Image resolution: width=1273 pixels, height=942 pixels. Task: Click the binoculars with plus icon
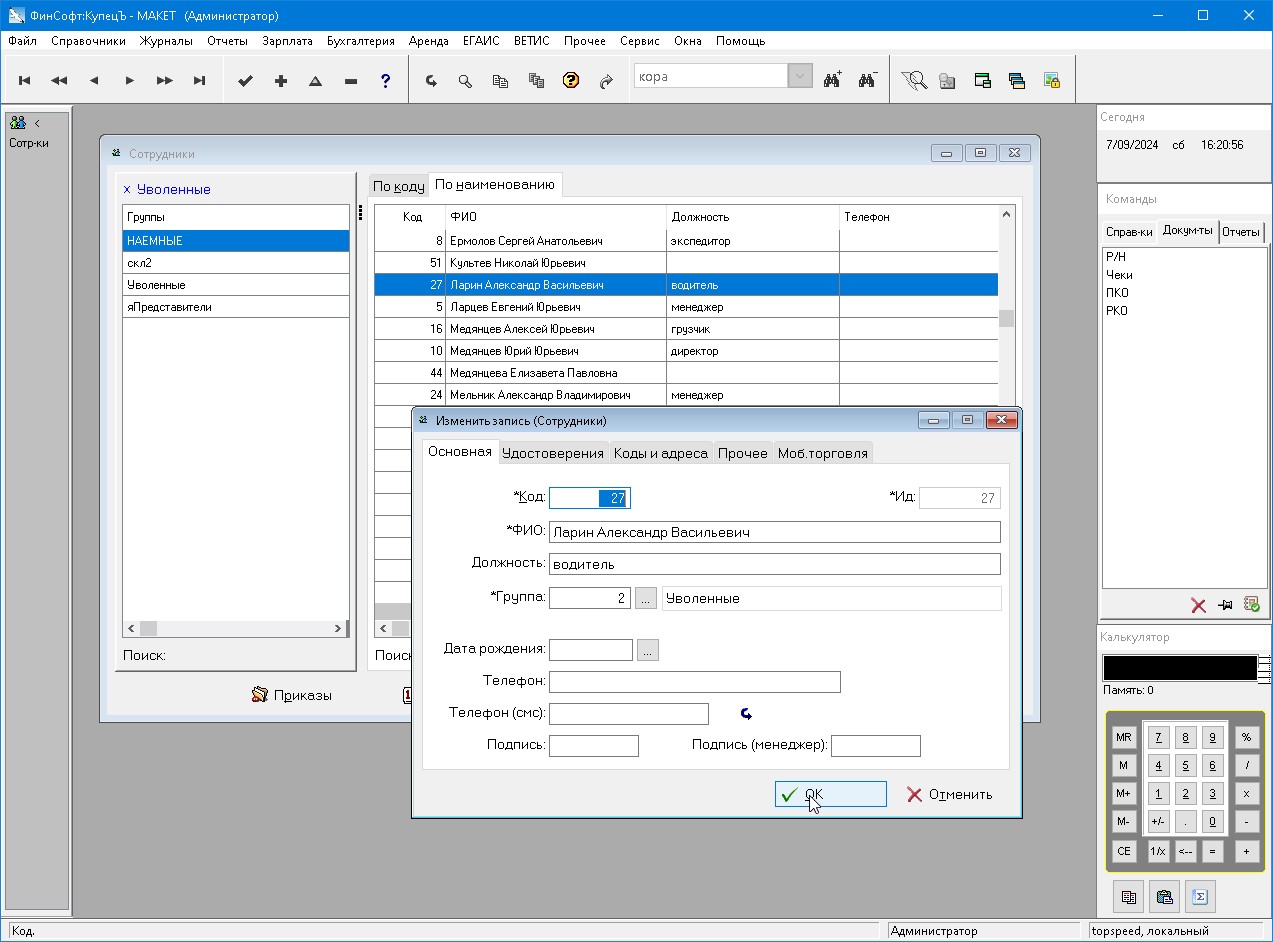(832, 81)
